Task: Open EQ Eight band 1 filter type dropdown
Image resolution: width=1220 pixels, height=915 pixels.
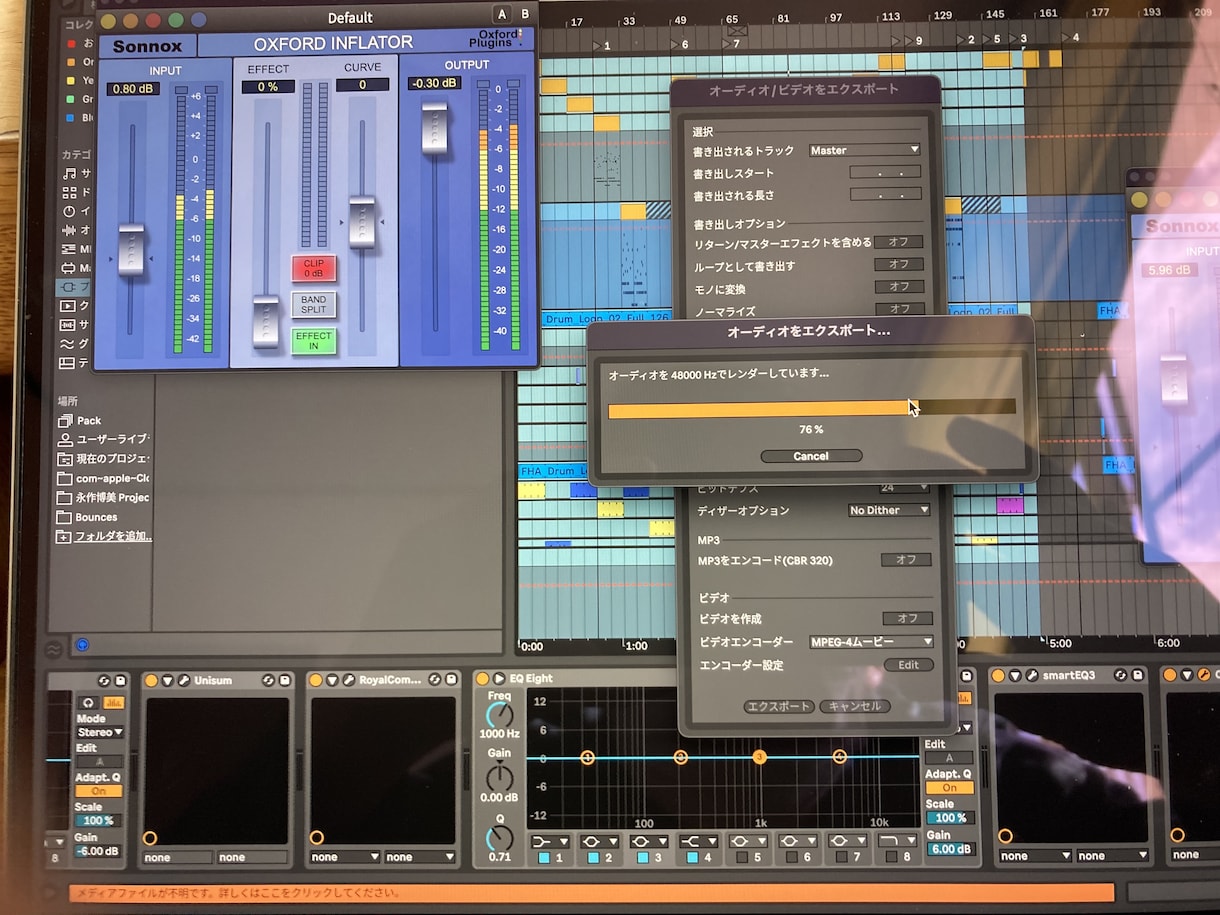Action: [x=550, y=841]
